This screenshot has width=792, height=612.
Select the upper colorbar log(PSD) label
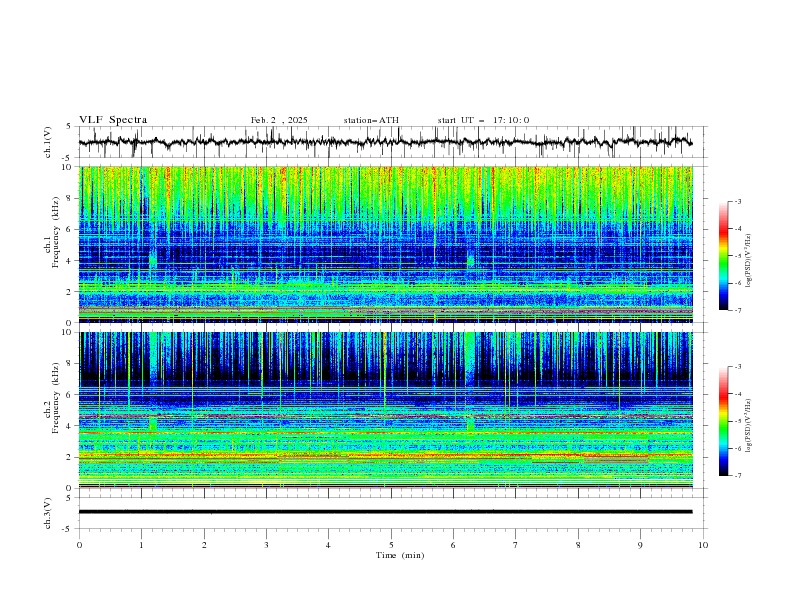pos(749,261)
